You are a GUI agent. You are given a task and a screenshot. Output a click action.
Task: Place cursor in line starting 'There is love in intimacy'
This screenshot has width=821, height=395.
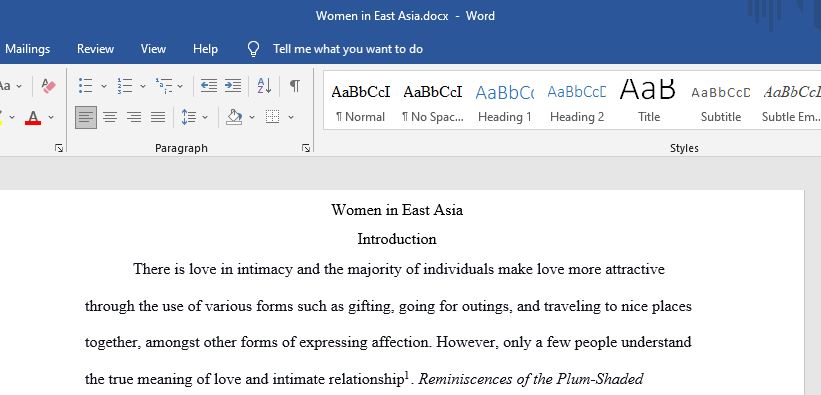pos(399,269)
